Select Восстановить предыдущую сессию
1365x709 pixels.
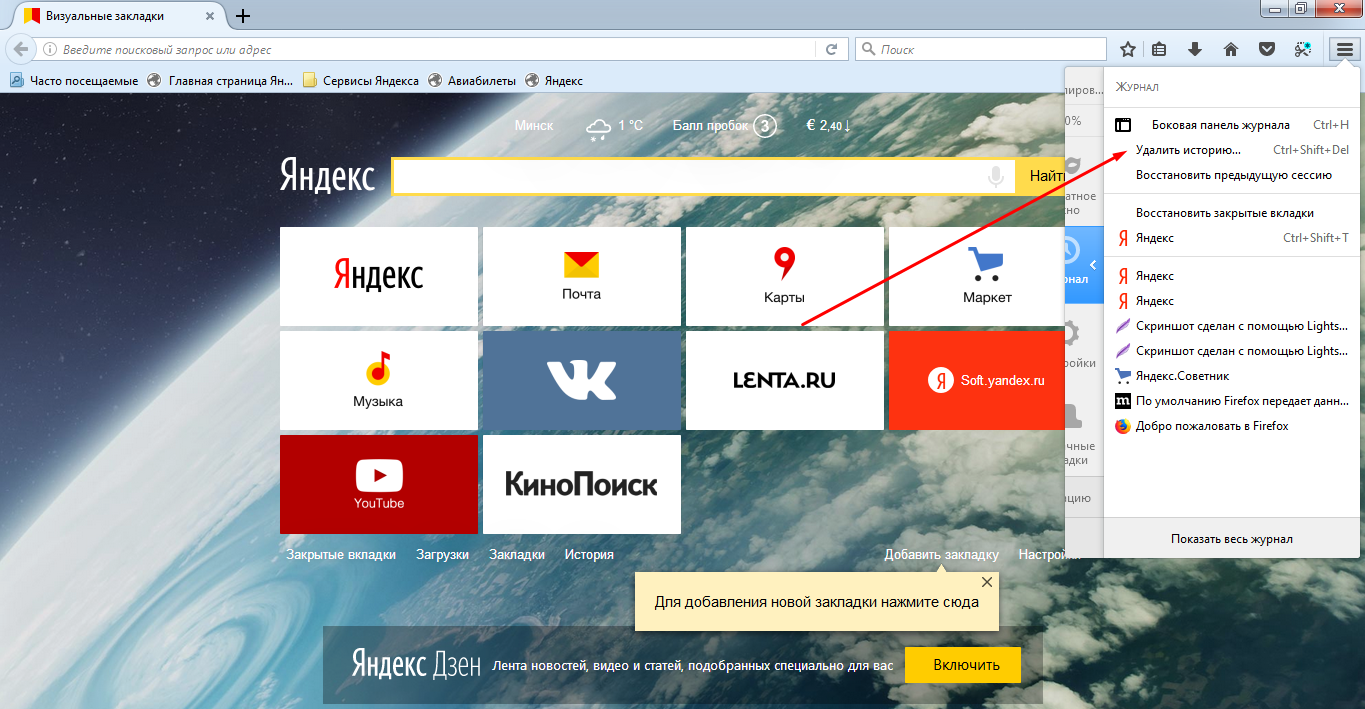[1232, 175]
